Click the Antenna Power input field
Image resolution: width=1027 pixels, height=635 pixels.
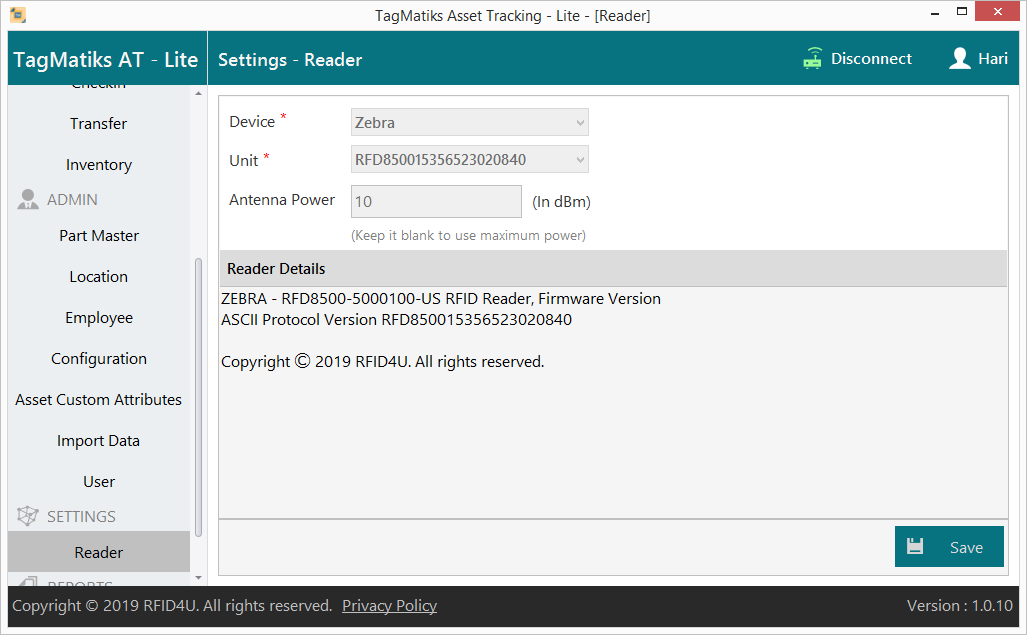point(436,201)
